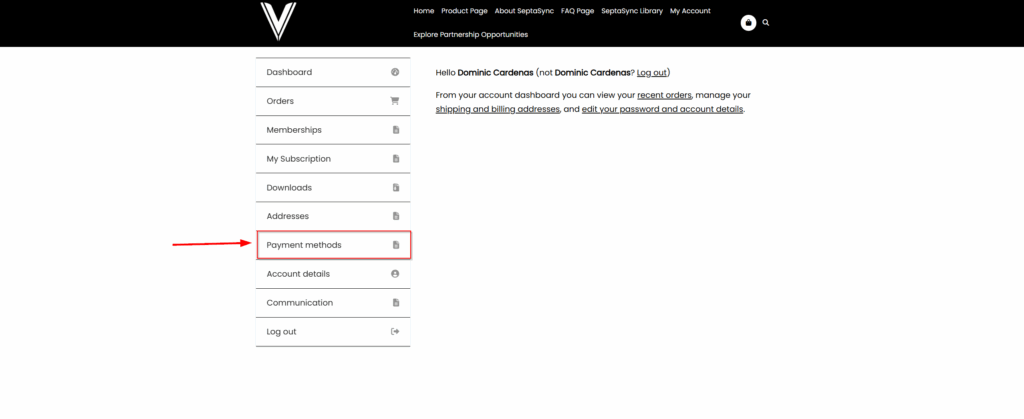Viewport: 1024px width, 419px height.
Task: Select Explore Partnership Opportunities
Action: (470, 35)
